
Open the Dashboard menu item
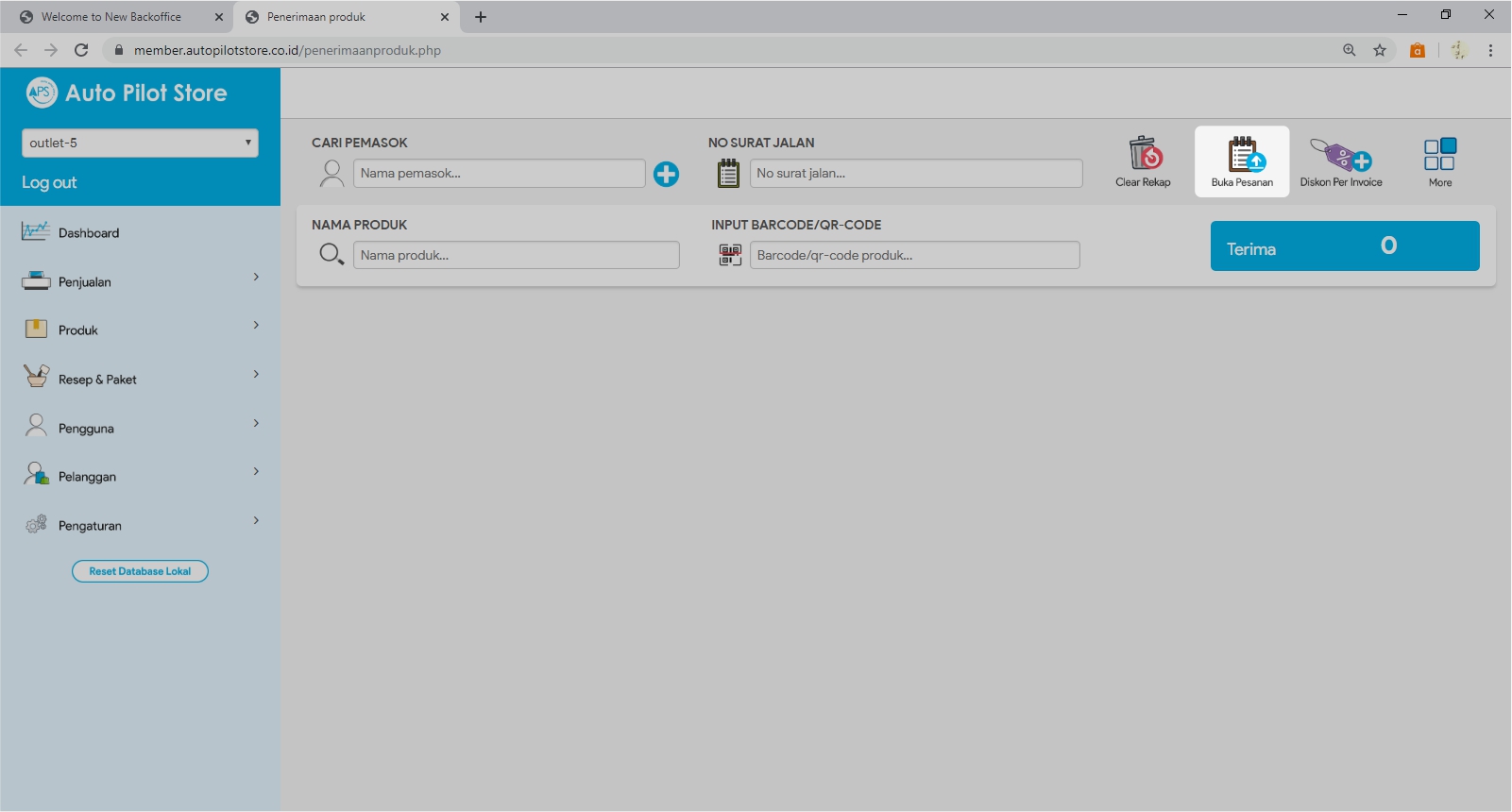[89, 233]
